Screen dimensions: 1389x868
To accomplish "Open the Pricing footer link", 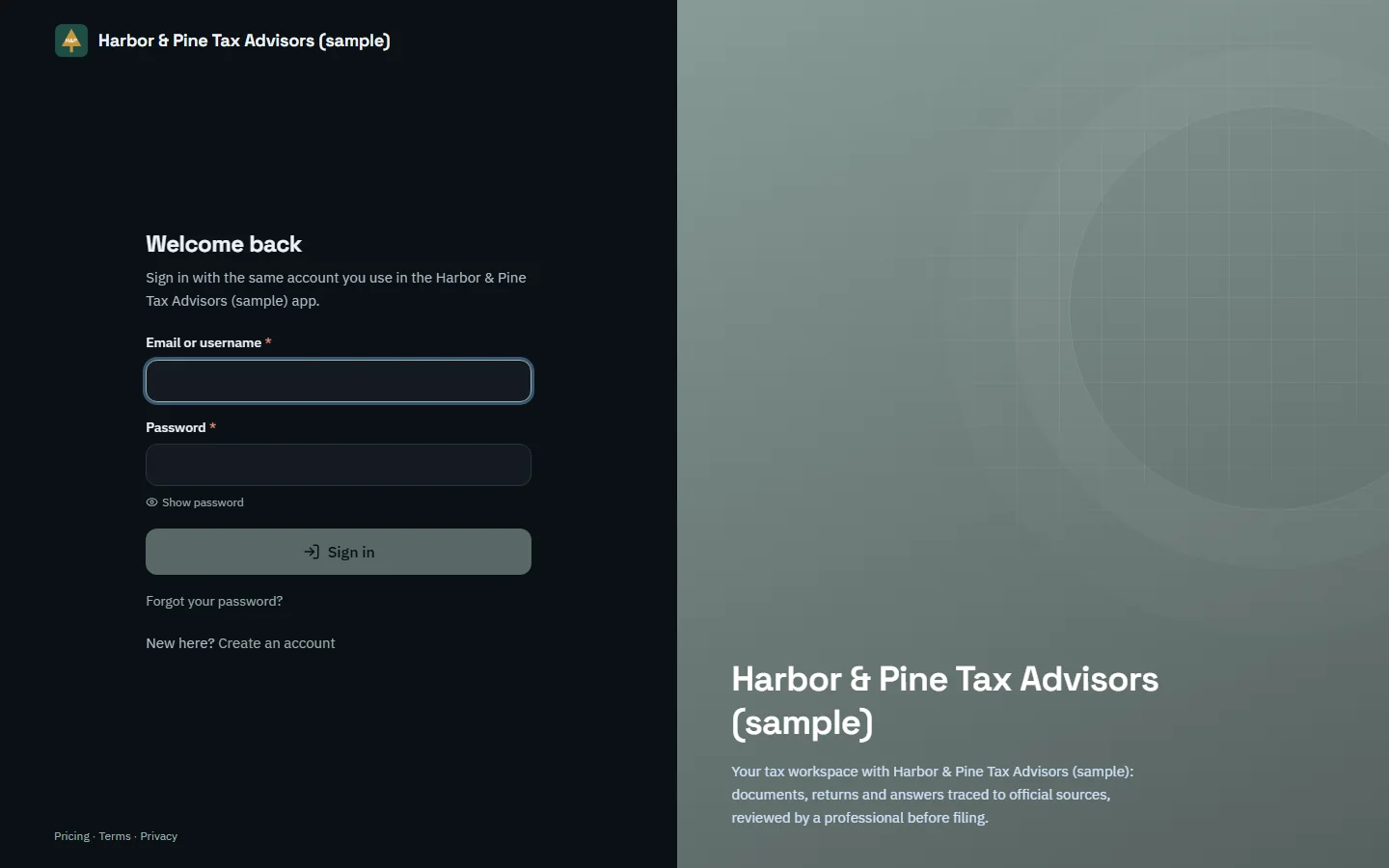I will tap(71, 836).
